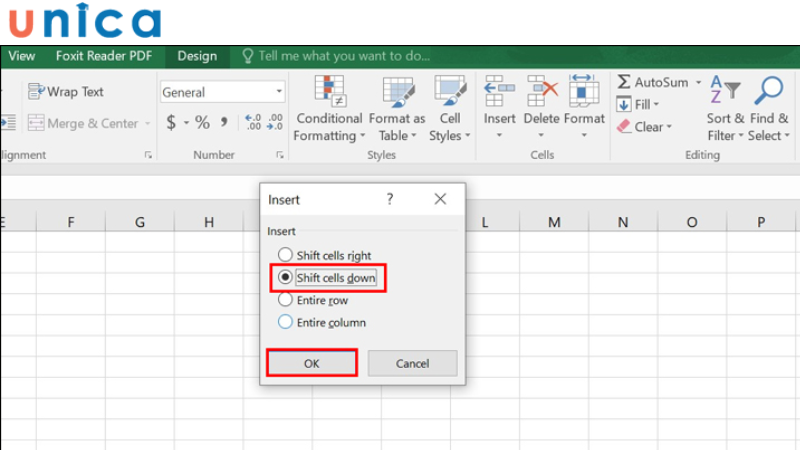Click the lightbulb Tell me icon
Screen dimensions: 800x450
tap(247, 56)
